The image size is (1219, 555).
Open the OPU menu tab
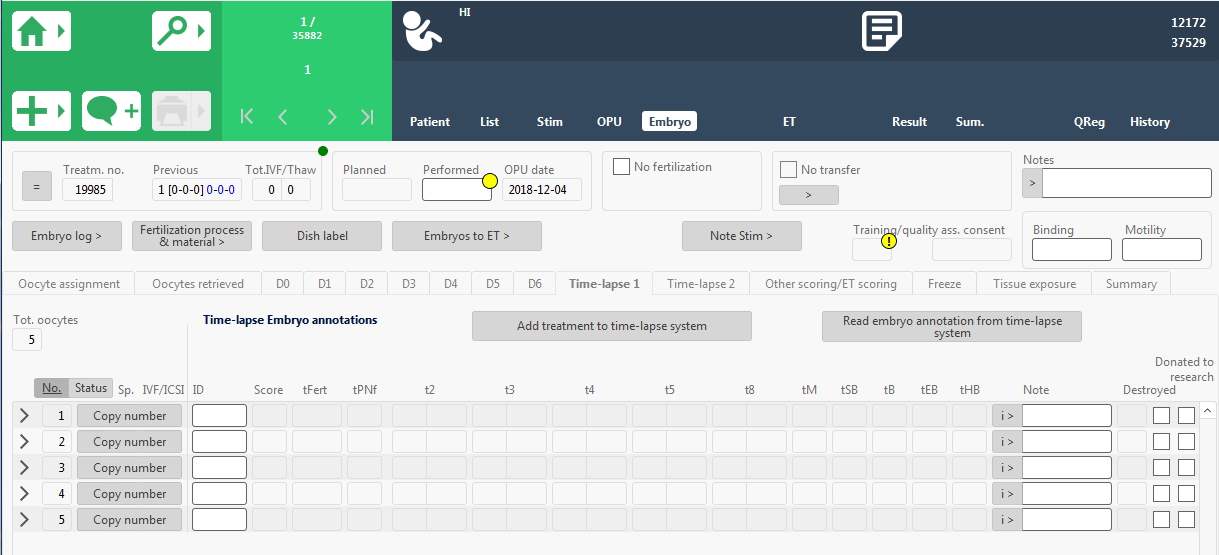[x=609, y=122]
